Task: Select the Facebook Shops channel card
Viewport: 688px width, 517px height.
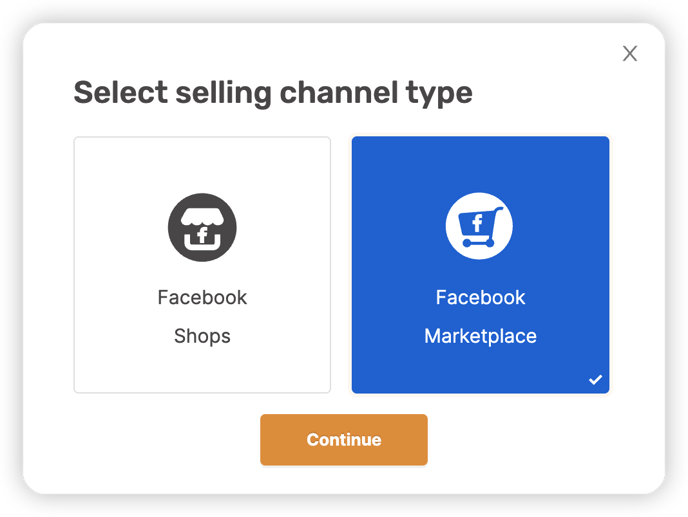Action: coord(202,265)
